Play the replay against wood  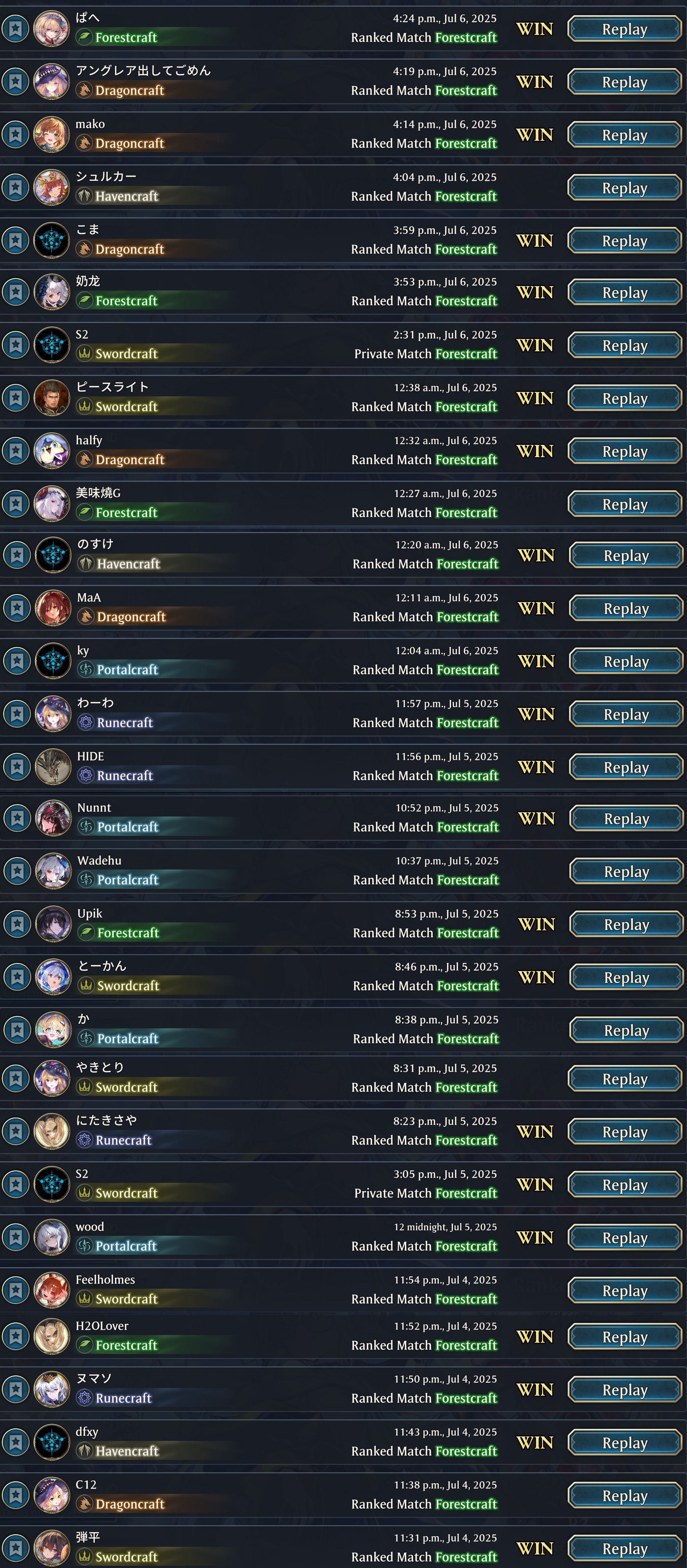pos(624,1237)
